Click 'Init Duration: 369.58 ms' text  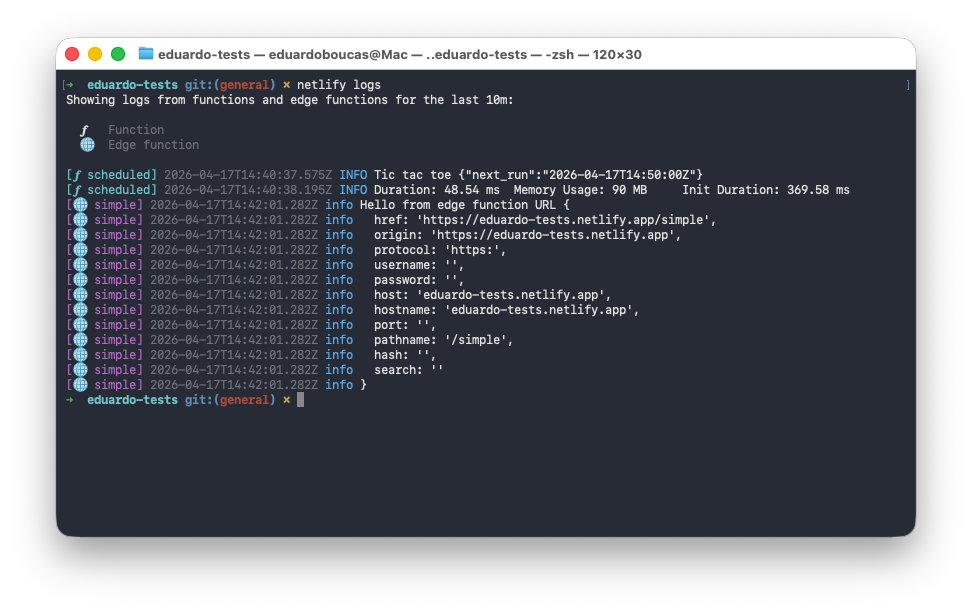(x=766, y=190)
